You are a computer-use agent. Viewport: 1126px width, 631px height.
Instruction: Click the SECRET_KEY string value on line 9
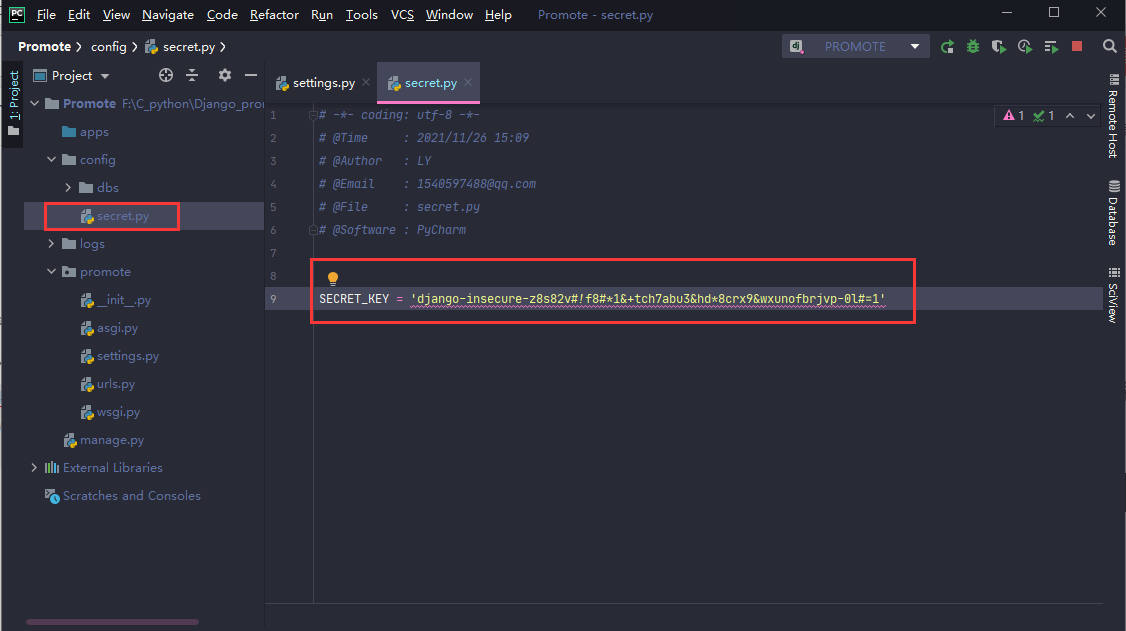[x=648, y=299]
